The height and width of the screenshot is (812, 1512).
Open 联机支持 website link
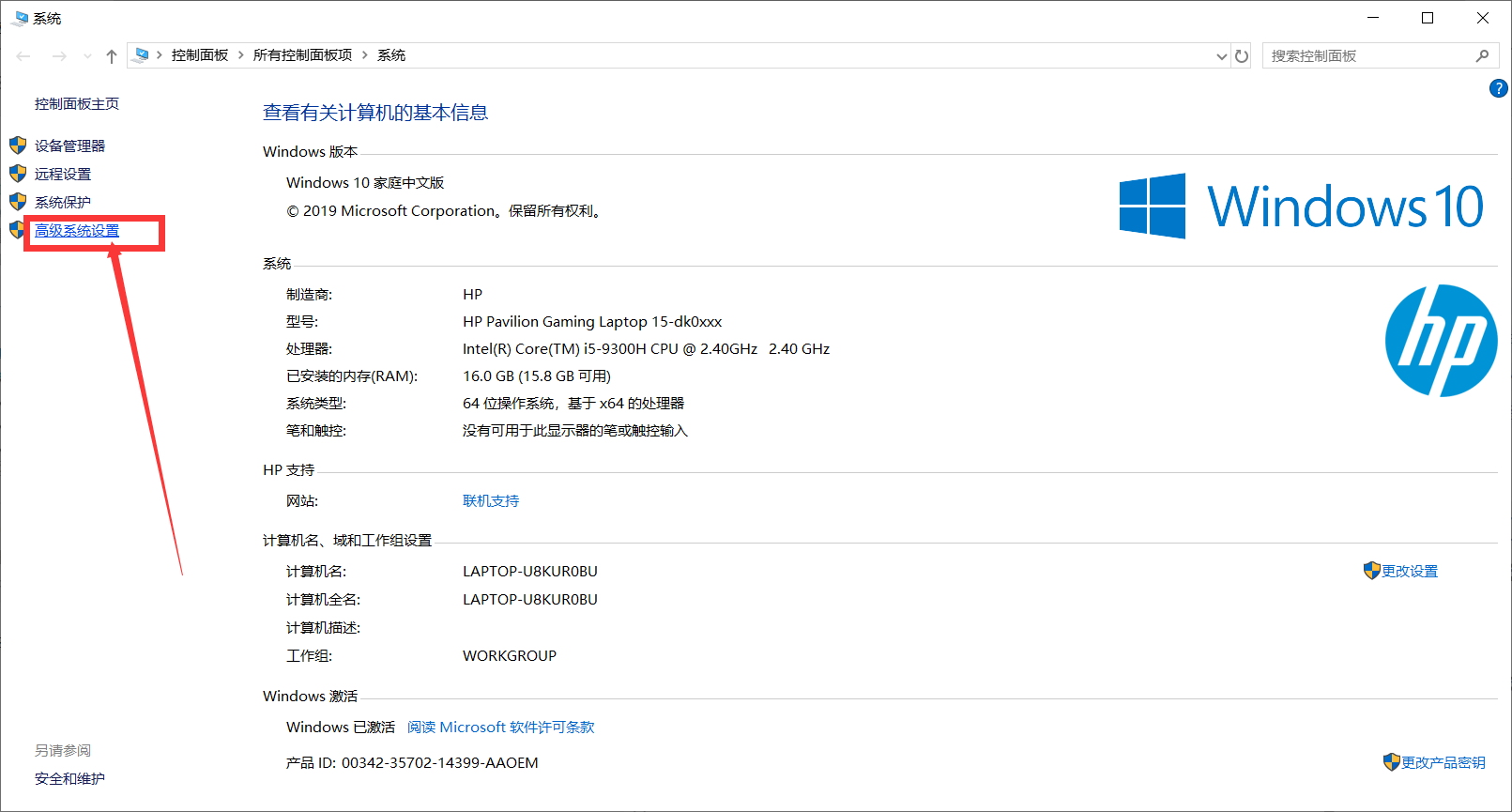click(491, 501)
